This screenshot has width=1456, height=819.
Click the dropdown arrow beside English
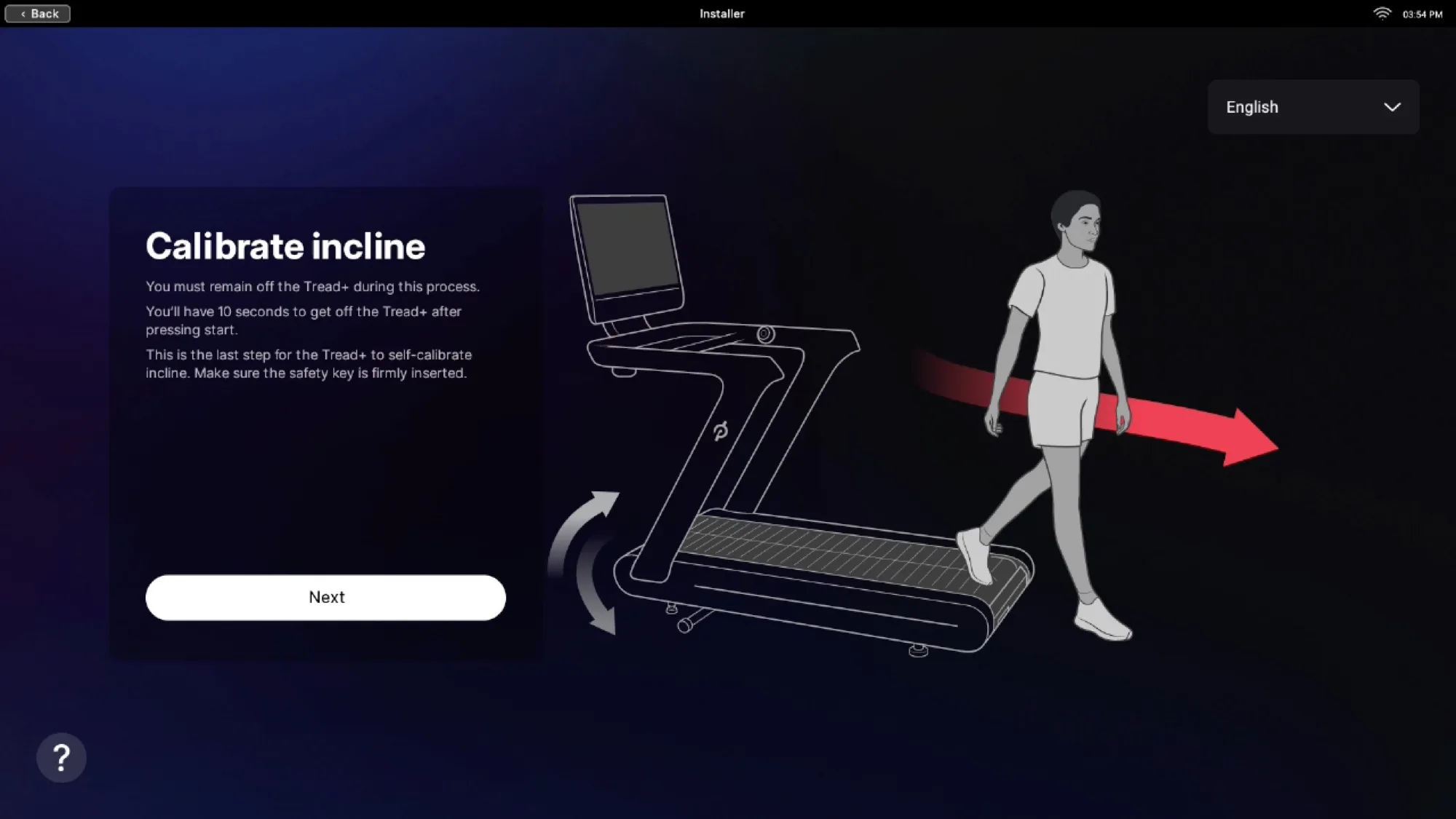(1392, 107)
